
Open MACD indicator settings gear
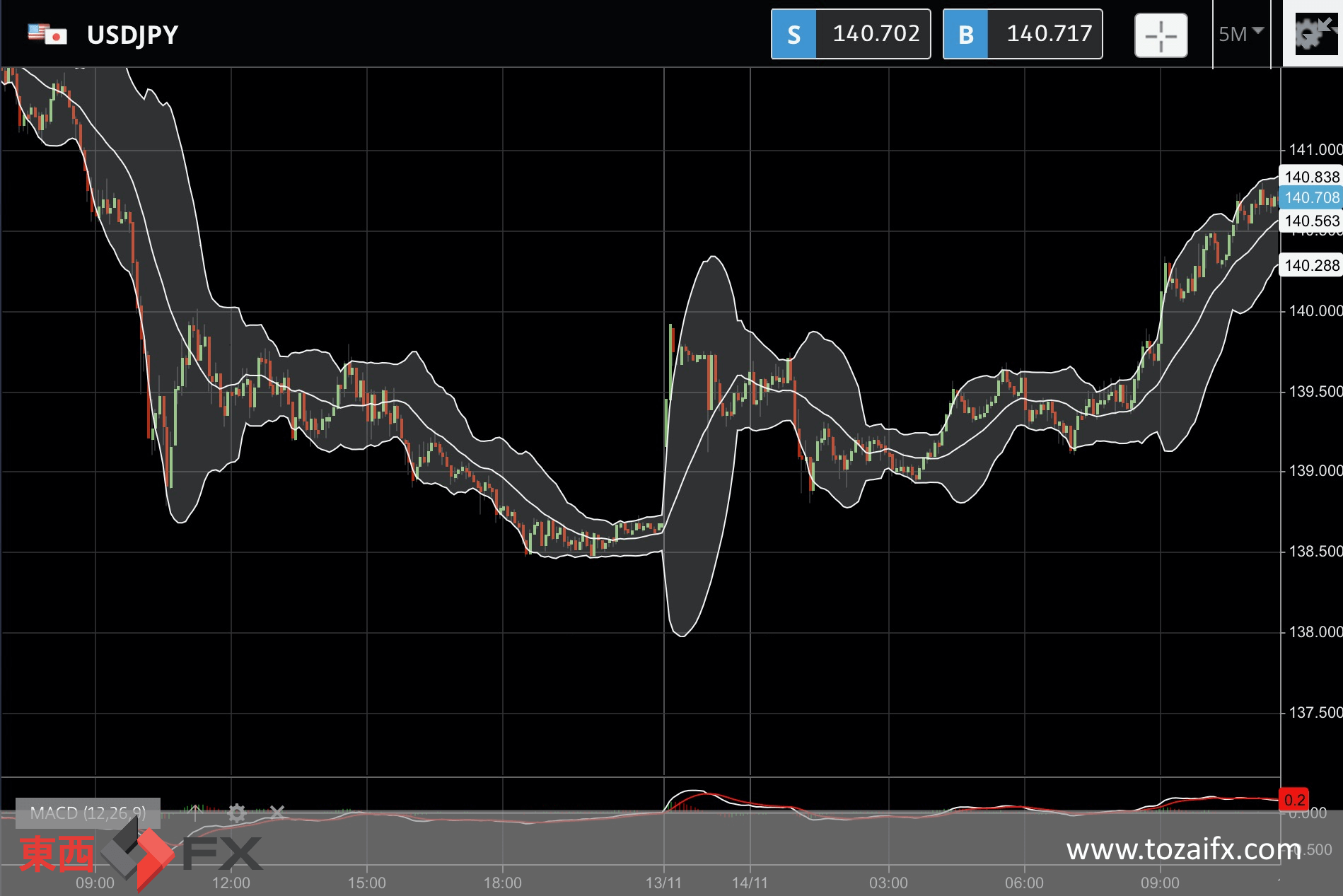click(x=236, y=813)
